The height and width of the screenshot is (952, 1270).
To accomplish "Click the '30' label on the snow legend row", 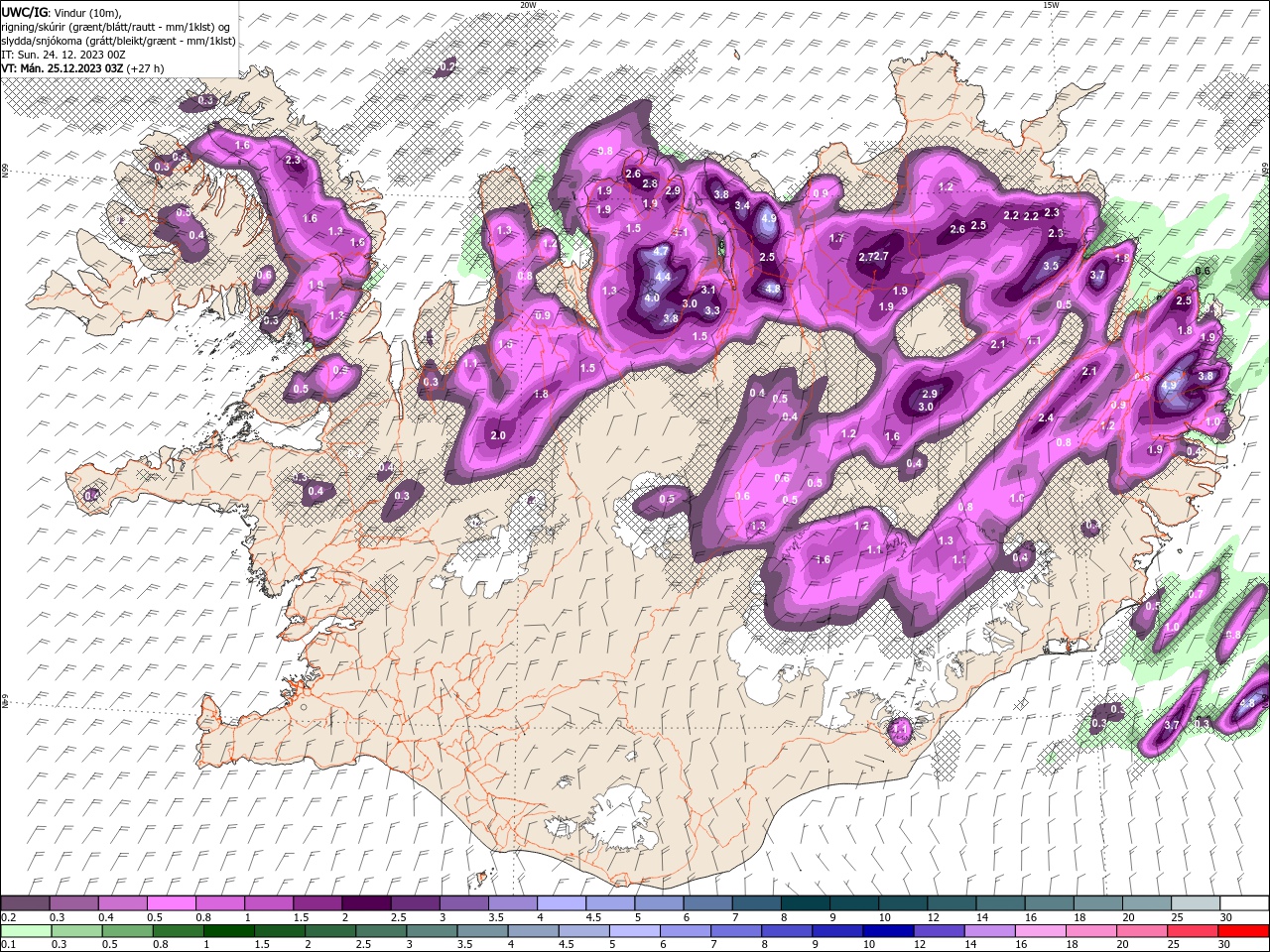I will click(1224, 917).
